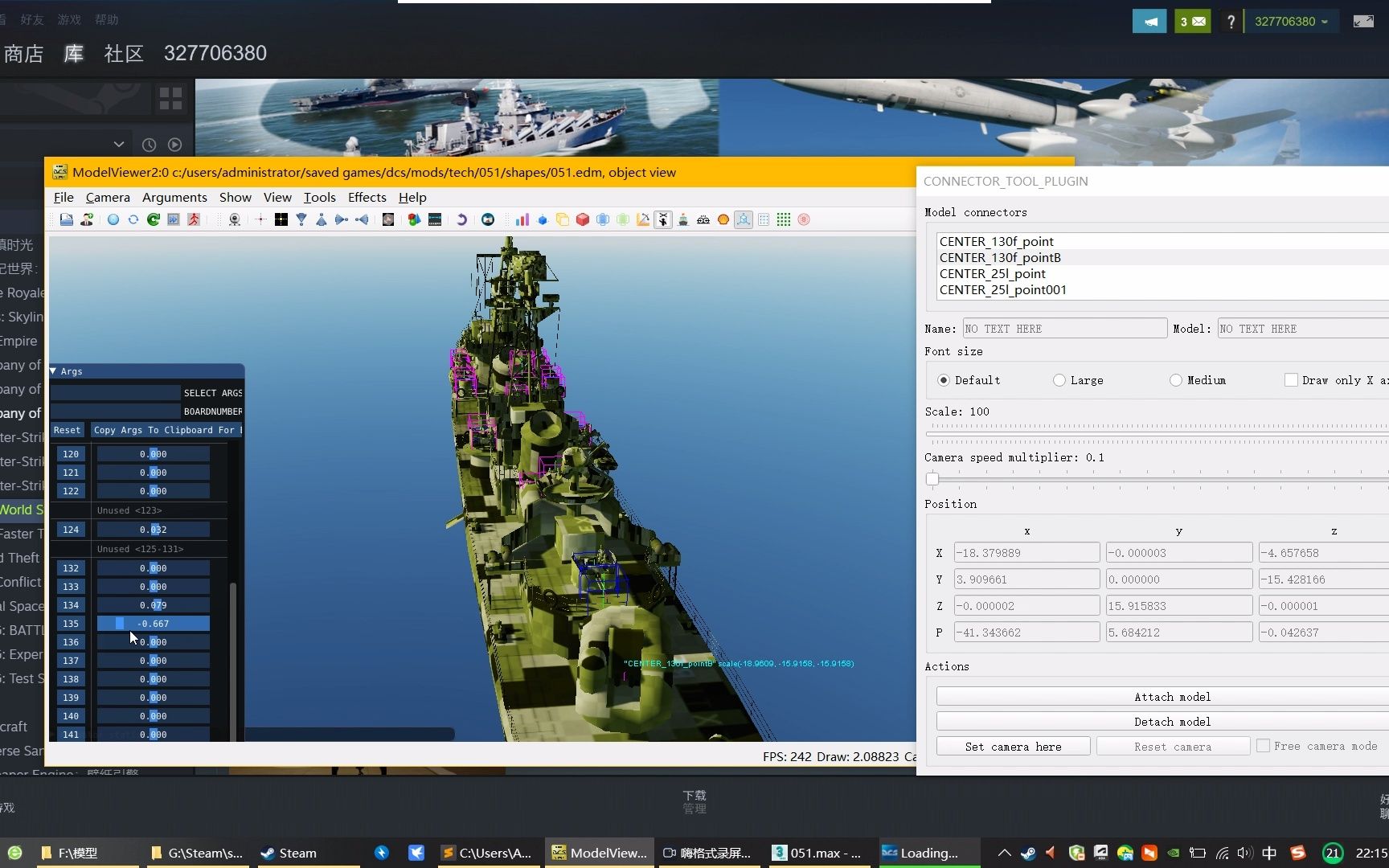Image resolution: width=1389 pixels, height=868 pixels.
Task: Click the walking figure animation icon
Action: click(194, 219)
